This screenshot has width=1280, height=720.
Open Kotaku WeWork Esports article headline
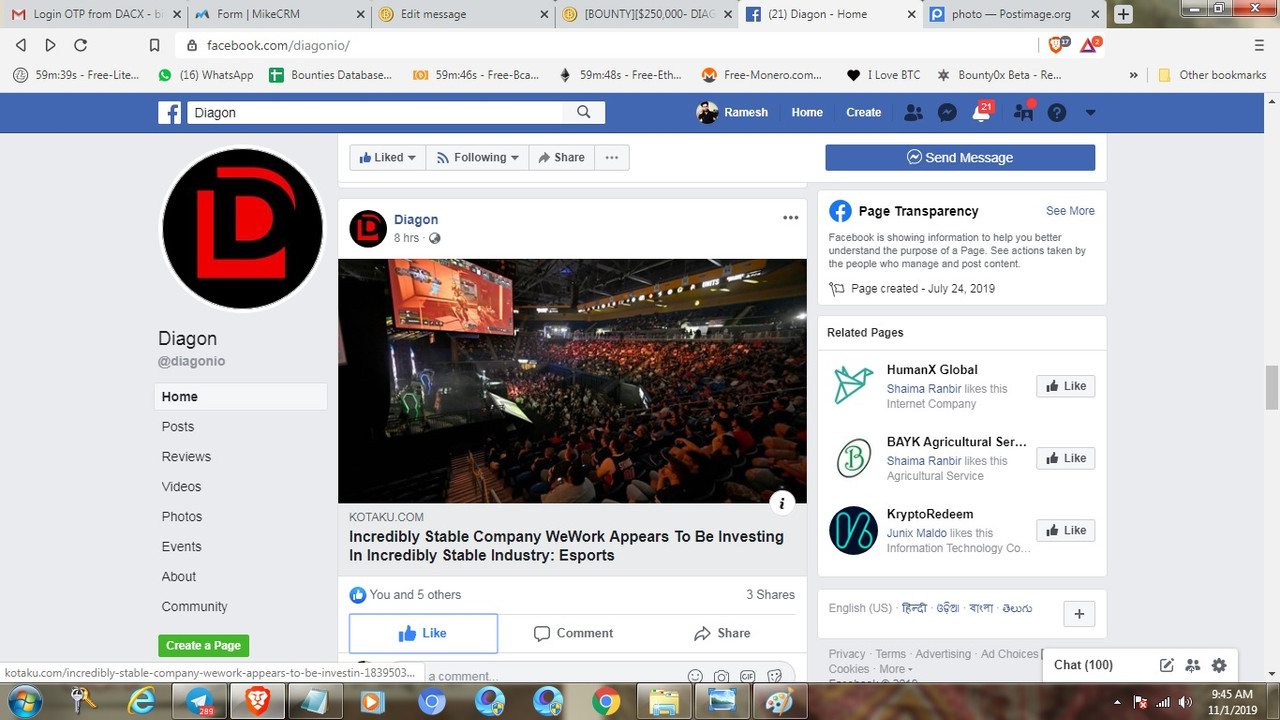pyautogui.click(x=566, y=546)
